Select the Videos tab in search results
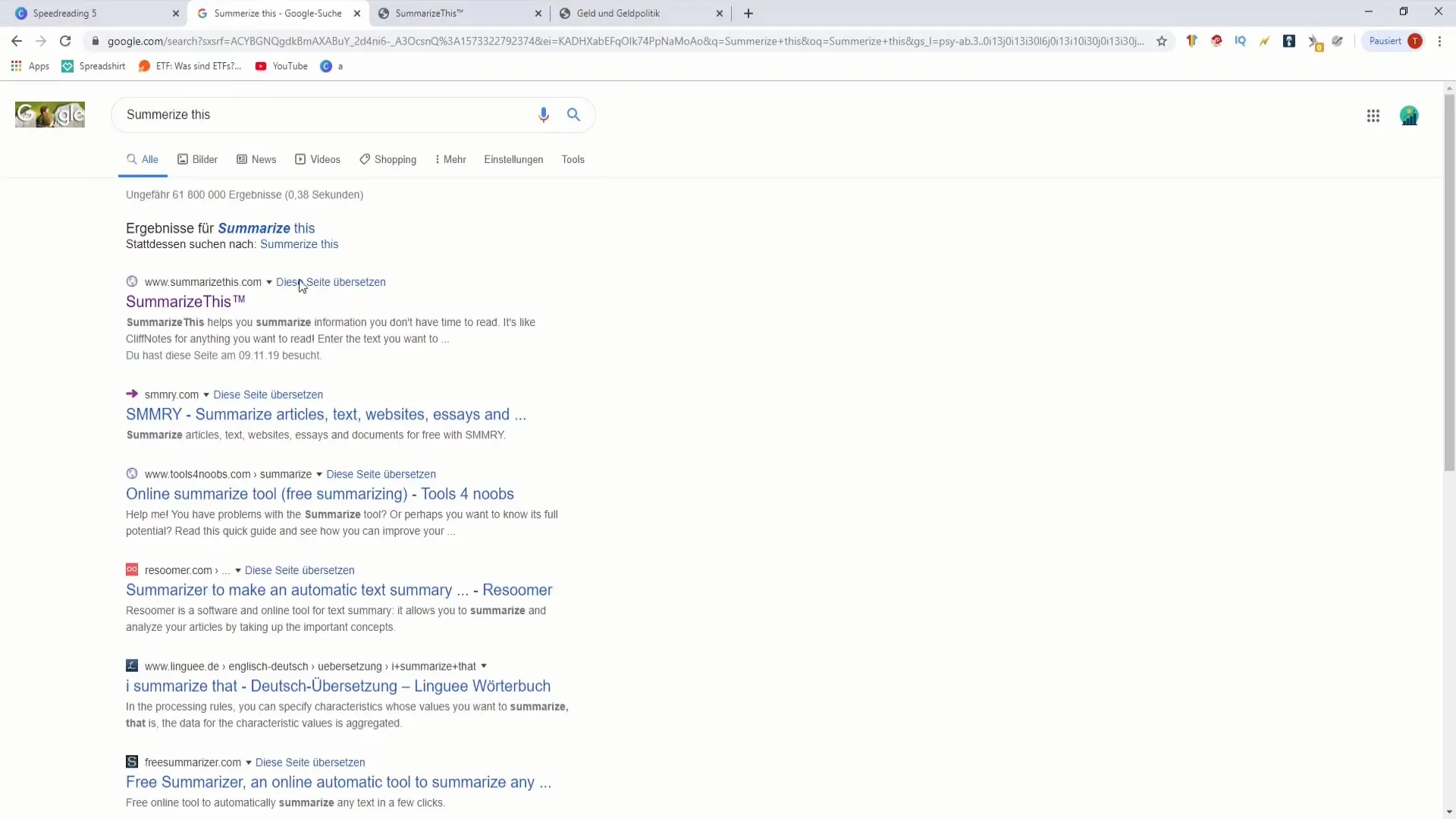This screenshot has height=819, width=1456. coord(325,159)
